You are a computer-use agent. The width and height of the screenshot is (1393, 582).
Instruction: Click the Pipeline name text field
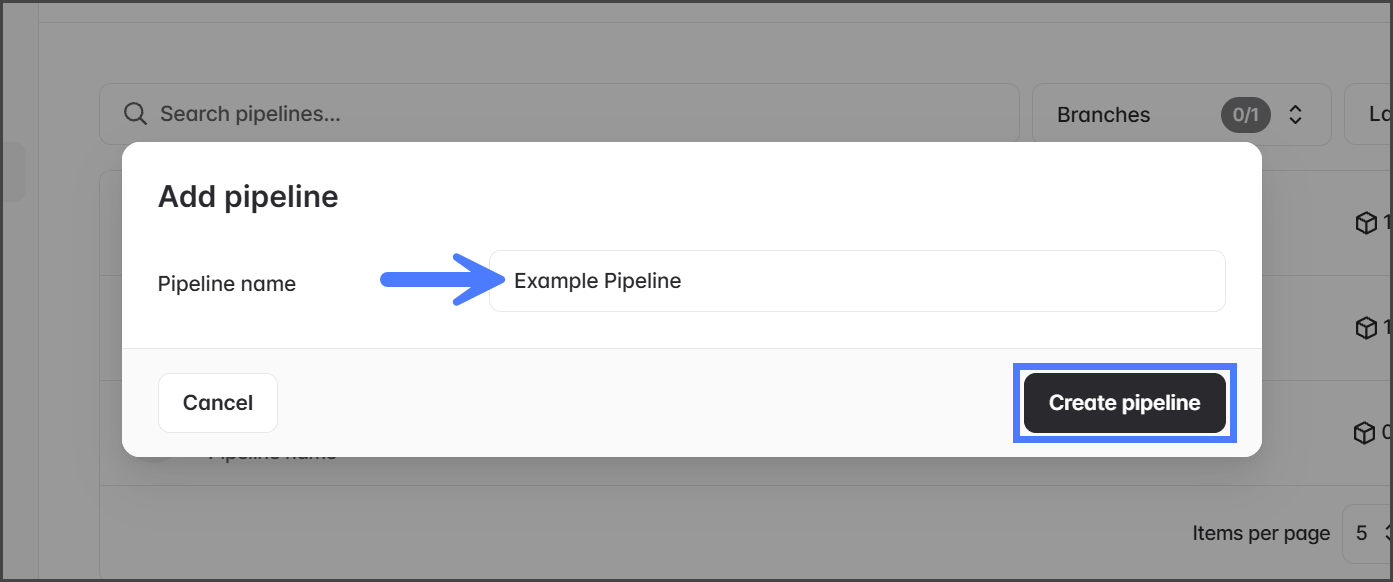tap(856, 281)
